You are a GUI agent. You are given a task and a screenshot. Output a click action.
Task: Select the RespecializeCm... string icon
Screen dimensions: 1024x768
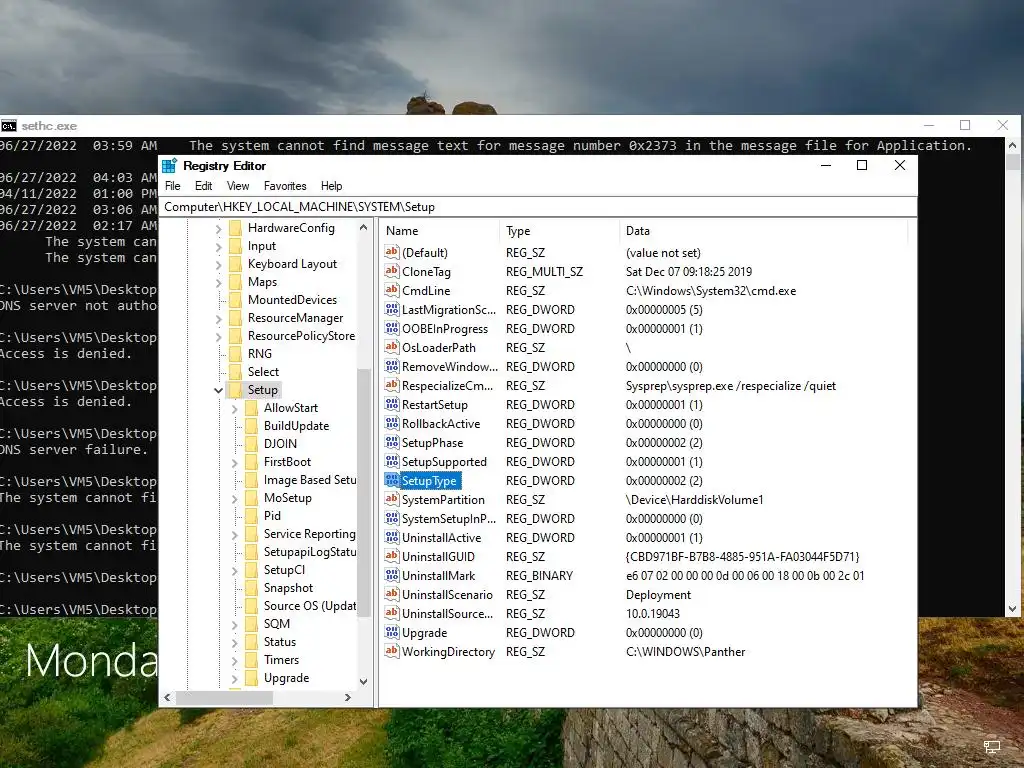392,385
